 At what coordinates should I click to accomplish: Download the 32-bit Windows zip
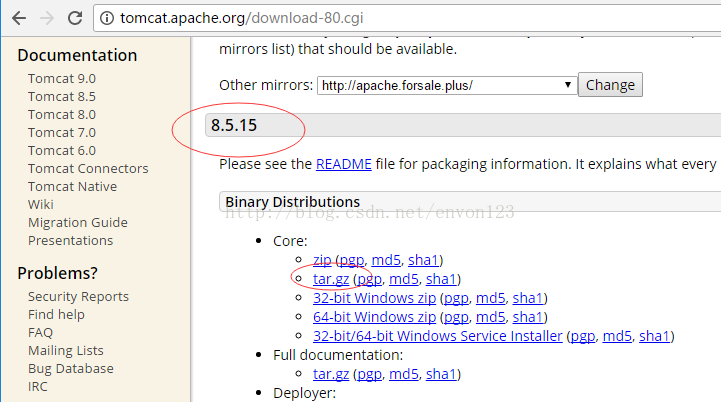pyautogui.click(x=374, y=298)
